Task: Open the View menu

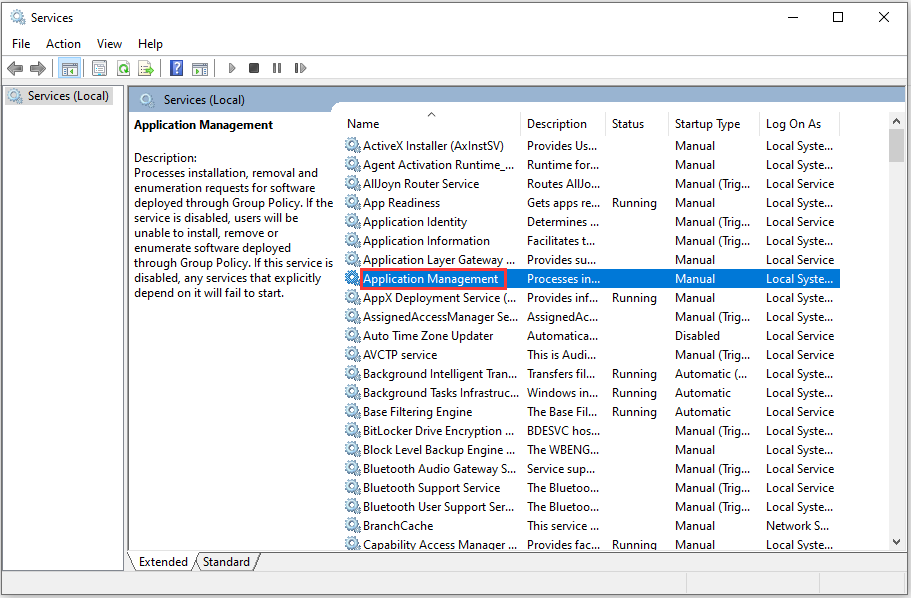Action: (x=109, y=44)
